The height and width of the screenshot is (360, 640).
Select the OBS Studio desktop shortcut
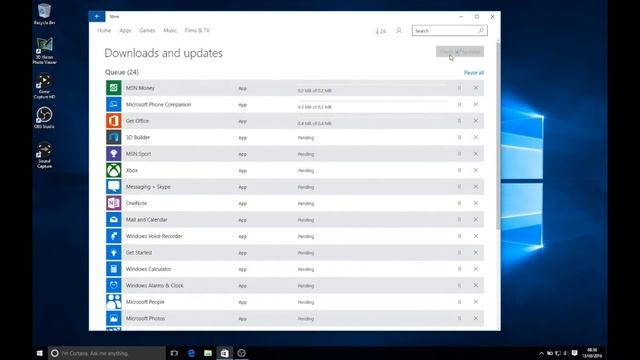pyautogui.click(x=44, y=118)
